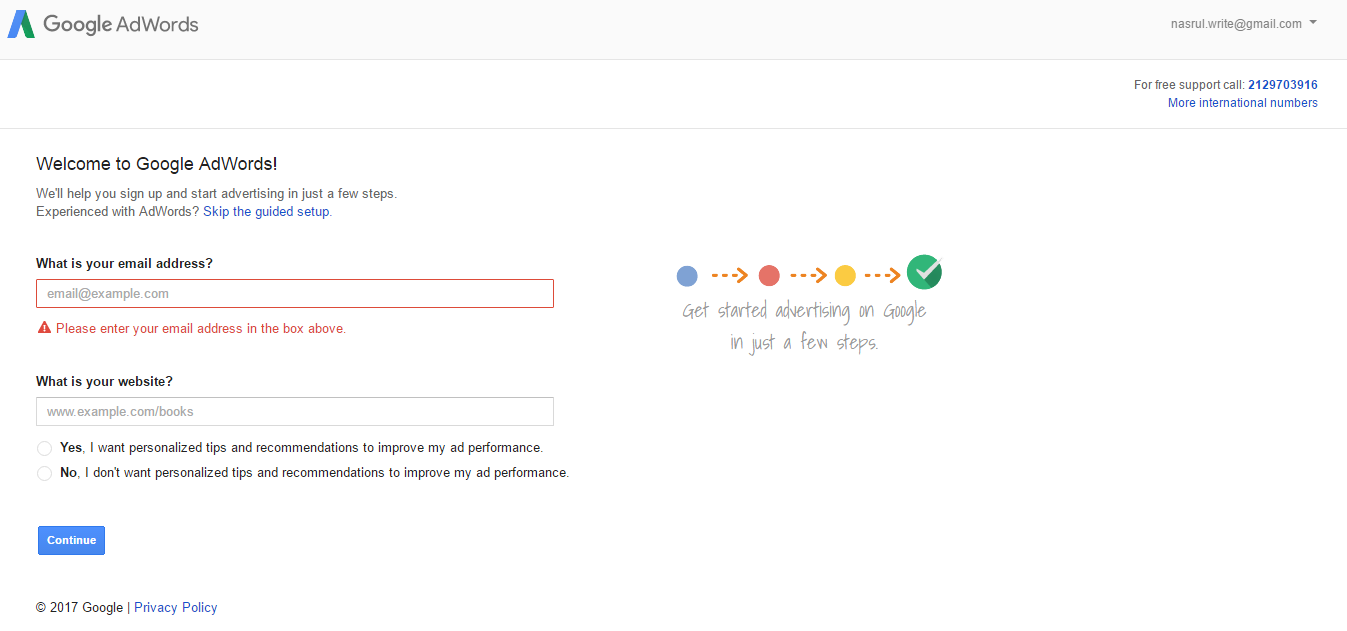This screenshot has width=1347, height=631.
Task: Open the nasrul.write@gmail.com account dropdown
Action: point(1243,24)
